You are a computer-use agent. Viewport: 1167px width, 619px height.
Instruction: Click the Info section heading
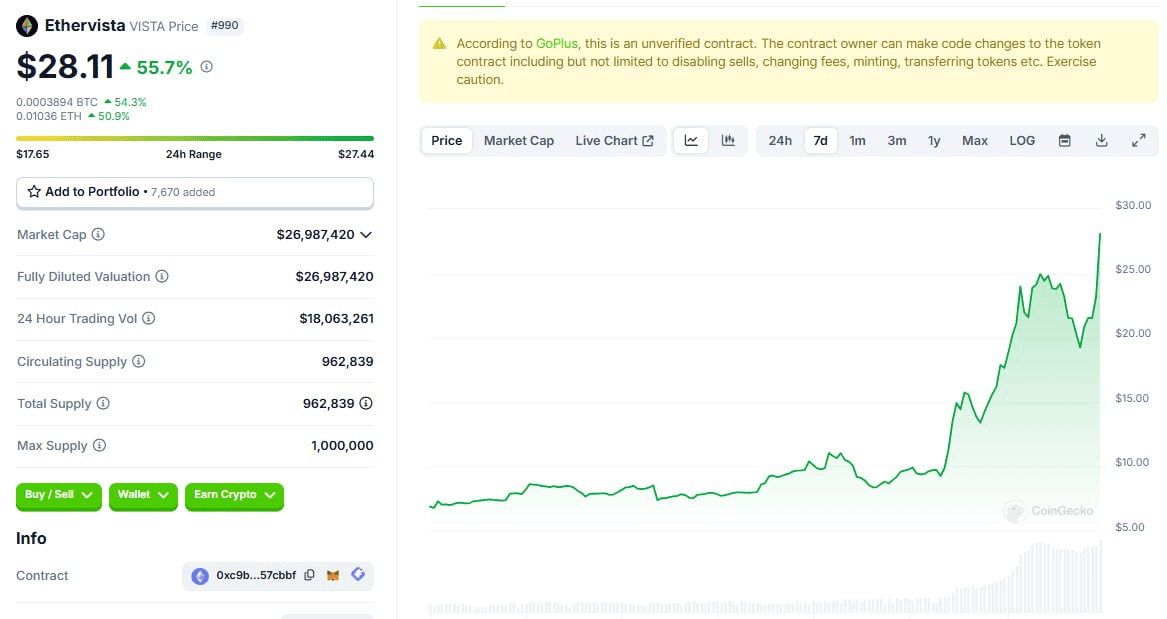tap(31, 539)
